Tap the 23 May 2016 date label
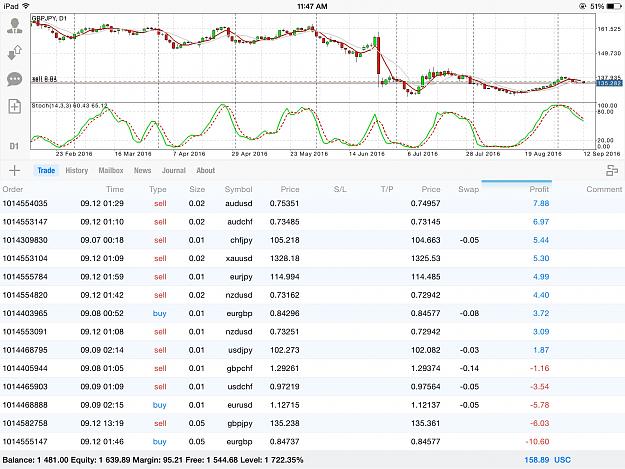This screenshot has width=625, height=469. [309, 154]
